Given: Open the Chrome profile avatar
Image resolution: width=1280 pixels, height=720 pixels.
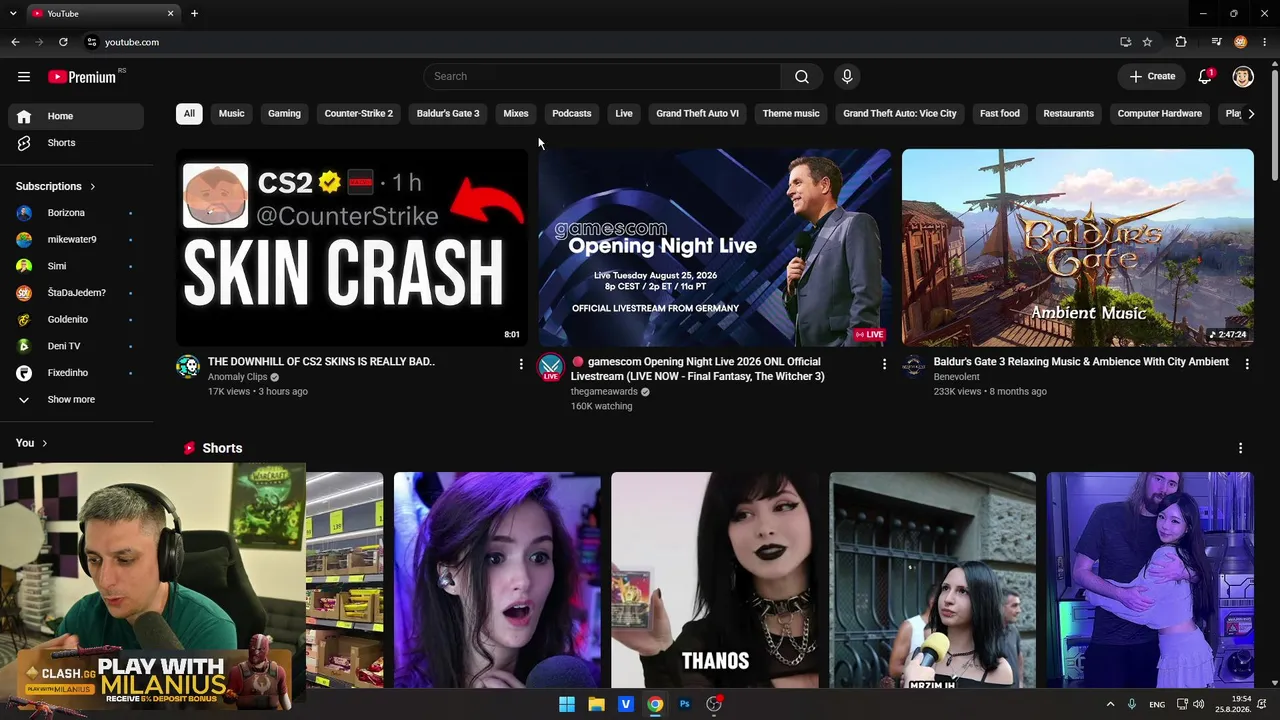Looking at the screenshot, I should (1241, 42).
